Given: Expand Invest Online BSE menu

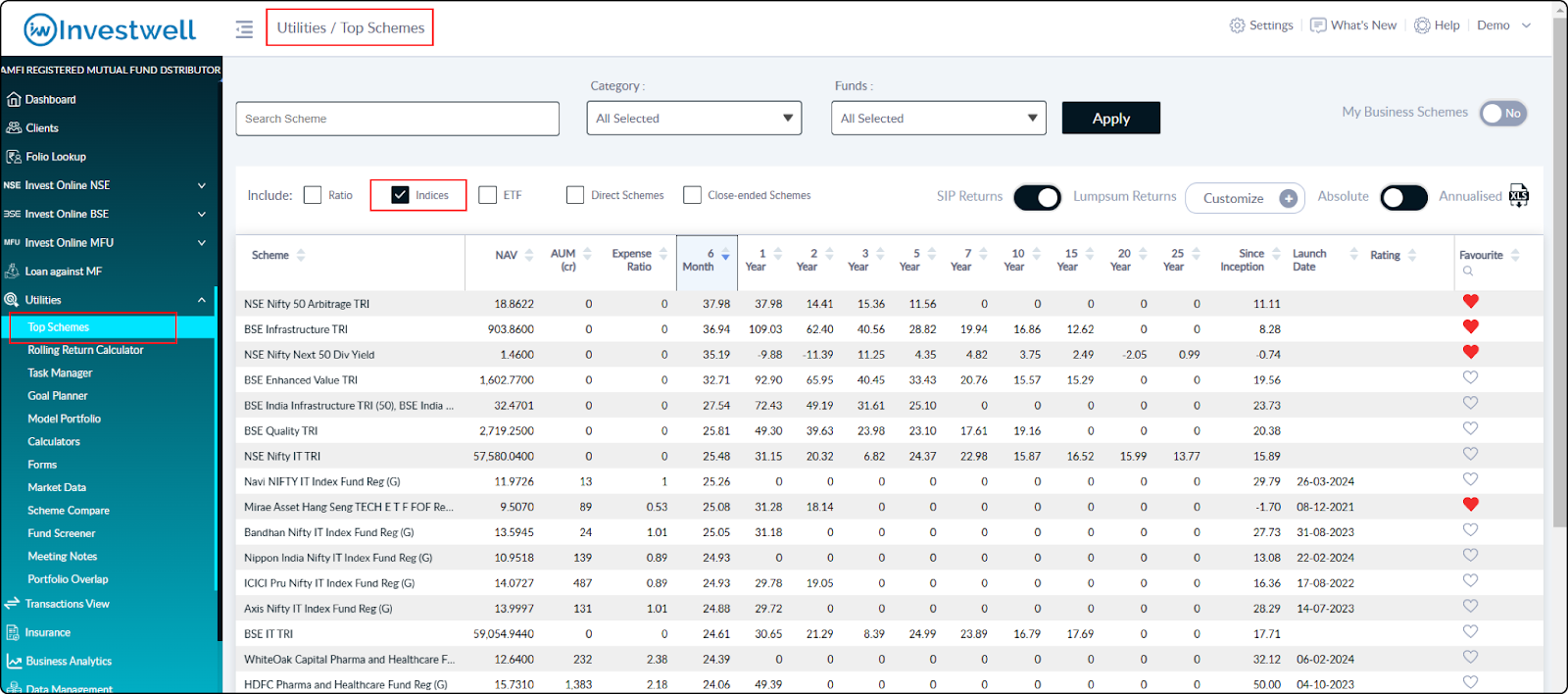Looking at the screenshot, I should pos(108,214).
